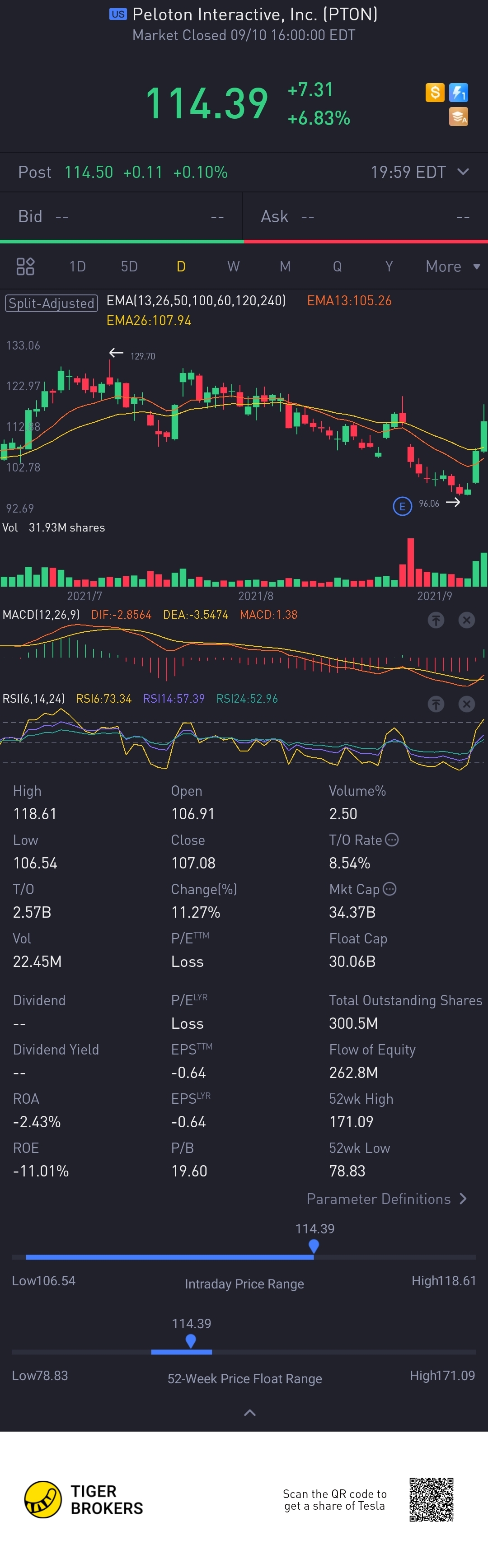
Task: Tap the Intraday Price Range marker
Action: click(x=314, y=1246)
